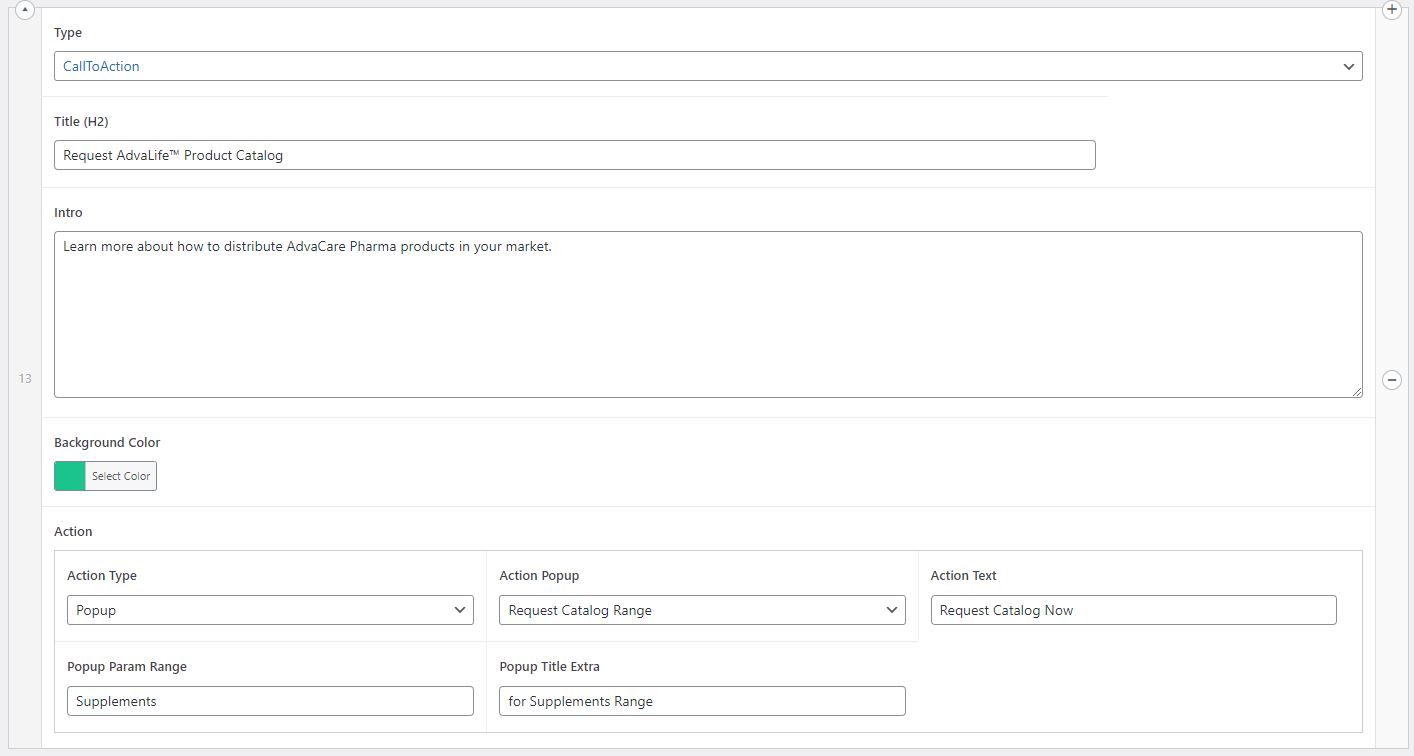Open the Action Popup dropdown

click(702, 610)
